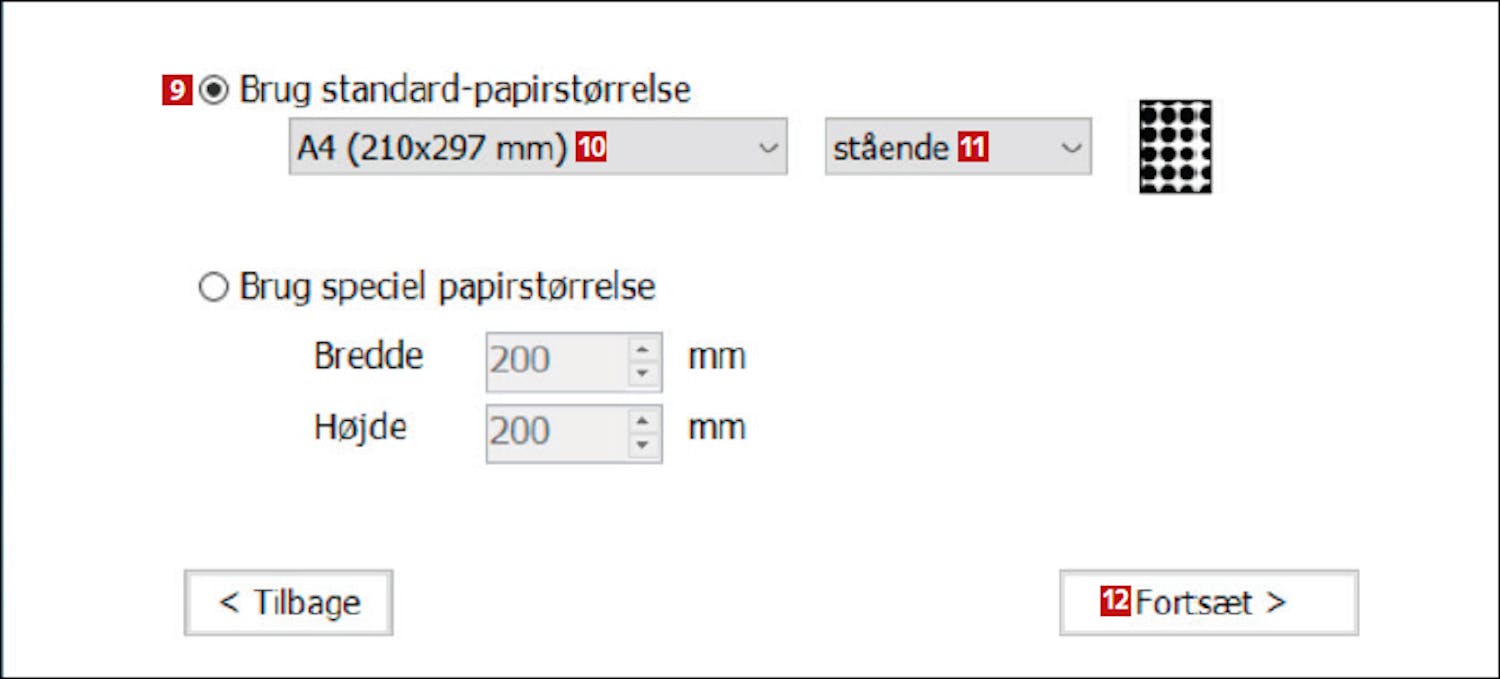Click the 'Brug speciel papirstørrelse' label text
1500x679 pixels.
click(447, 288)
